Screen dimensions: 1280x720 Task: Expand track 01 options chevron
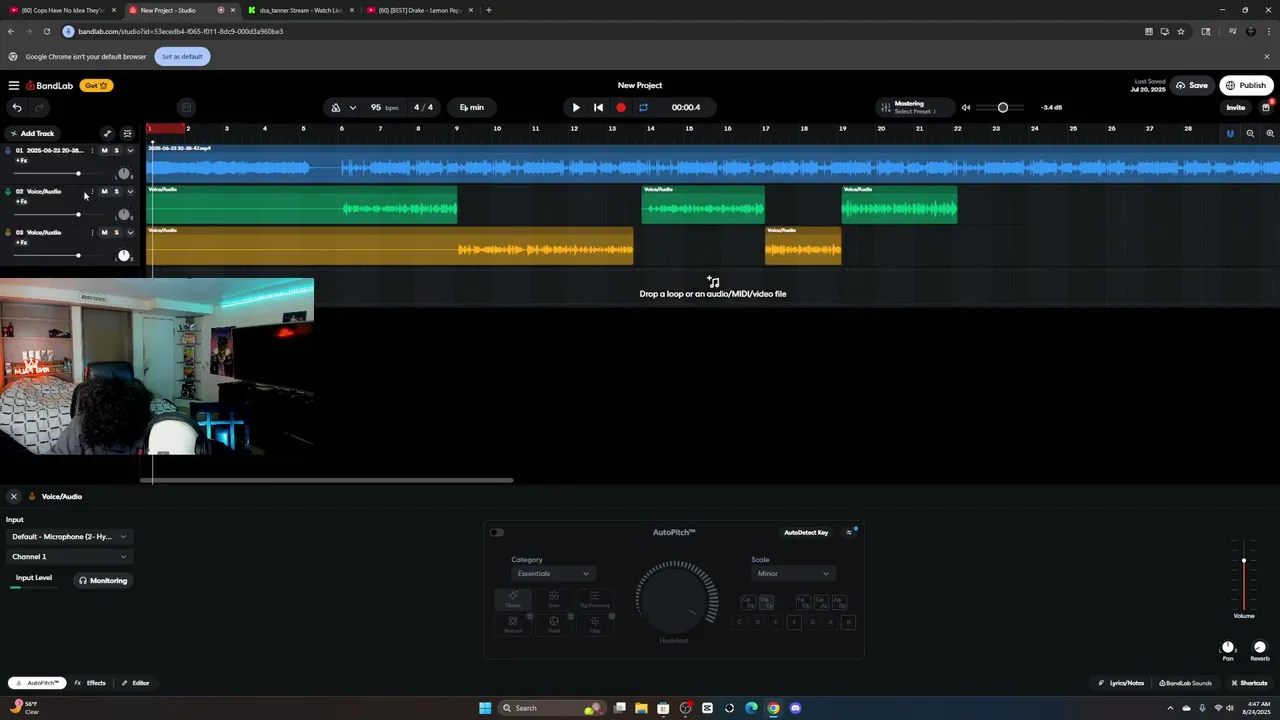130,151
